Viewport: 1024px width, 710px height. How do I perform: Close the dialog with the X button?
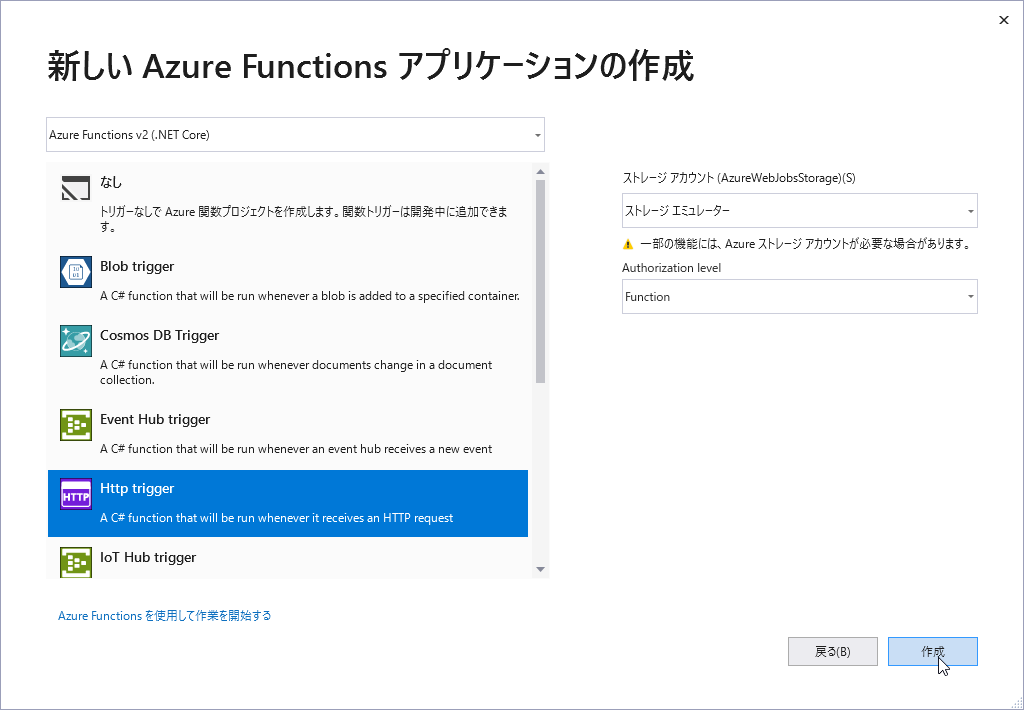[x=1004, y=20]
